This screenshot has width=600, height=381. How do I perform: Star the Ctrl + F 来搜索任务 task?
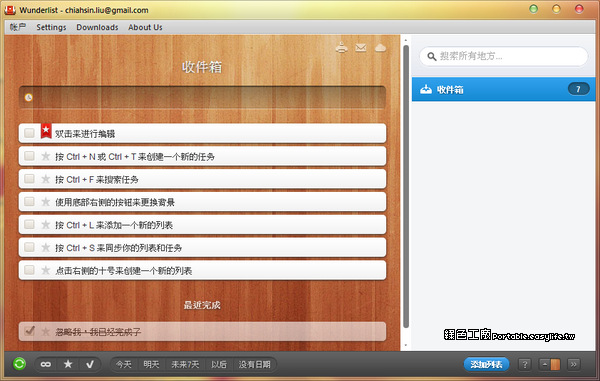[x=46, y=179]
